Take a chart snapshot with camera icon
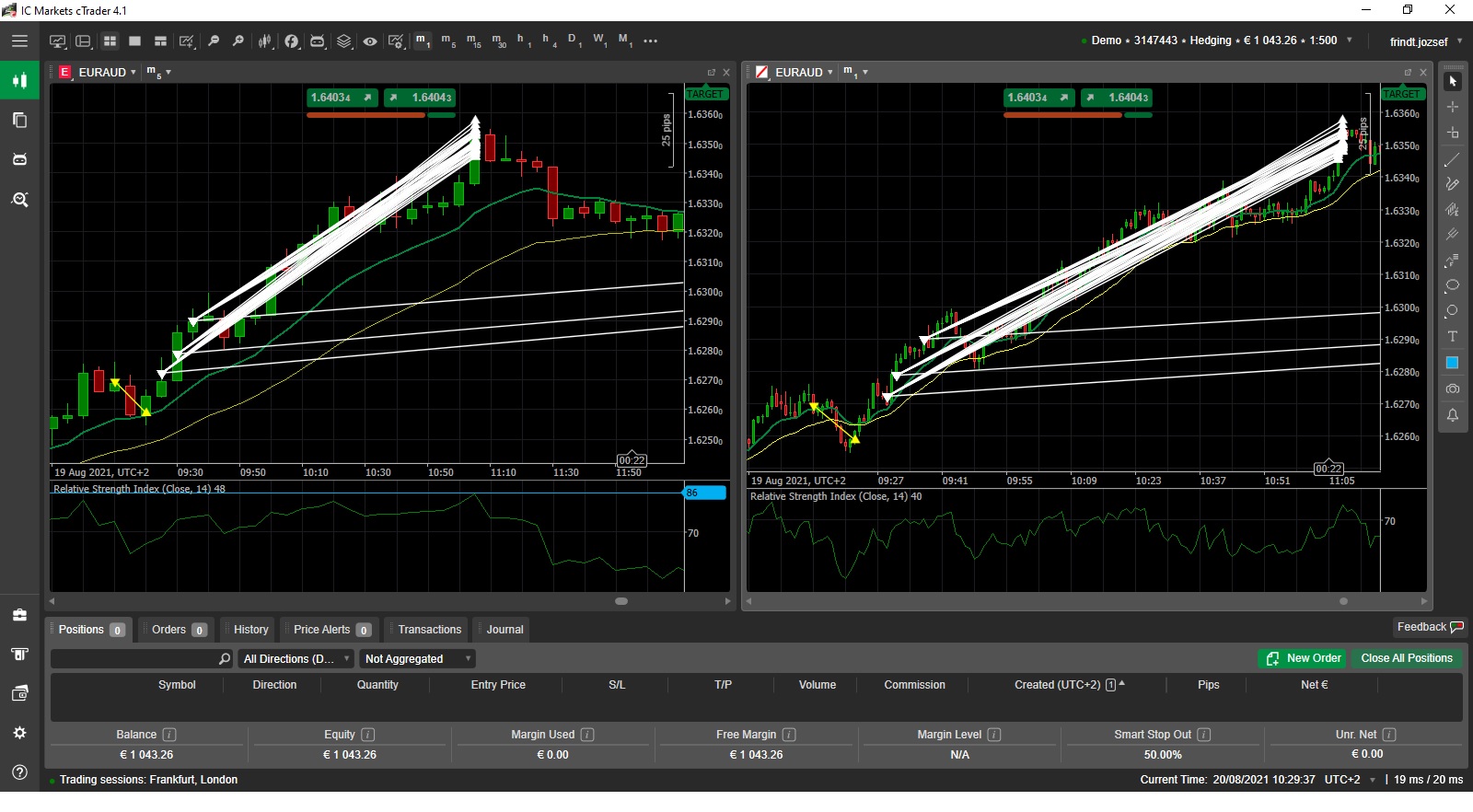The image size is (1473, 812). click(x=1453, y=389)
